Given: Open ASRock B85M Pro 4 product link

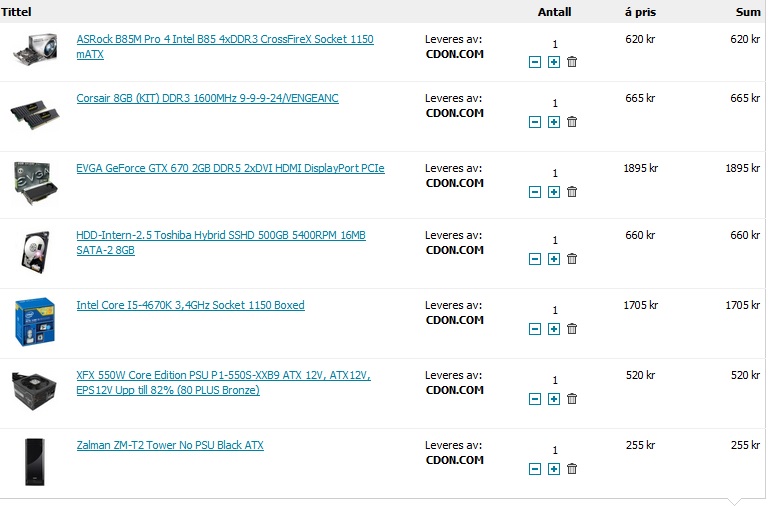Looking at the screenshot, I should (x=225, y=46).
